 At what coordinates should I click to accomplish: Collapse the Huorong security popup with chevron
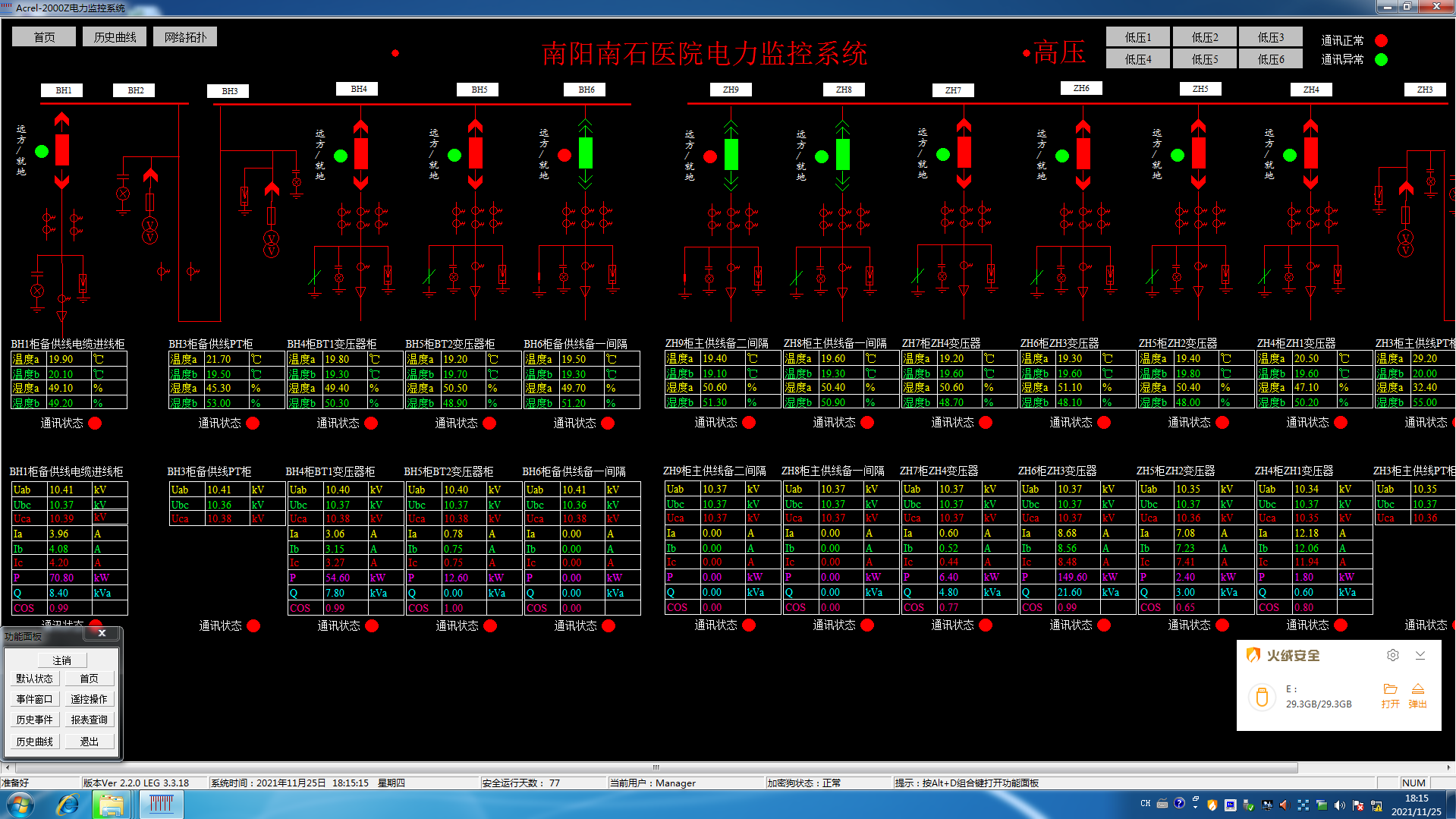click(x=1420, y=655)
